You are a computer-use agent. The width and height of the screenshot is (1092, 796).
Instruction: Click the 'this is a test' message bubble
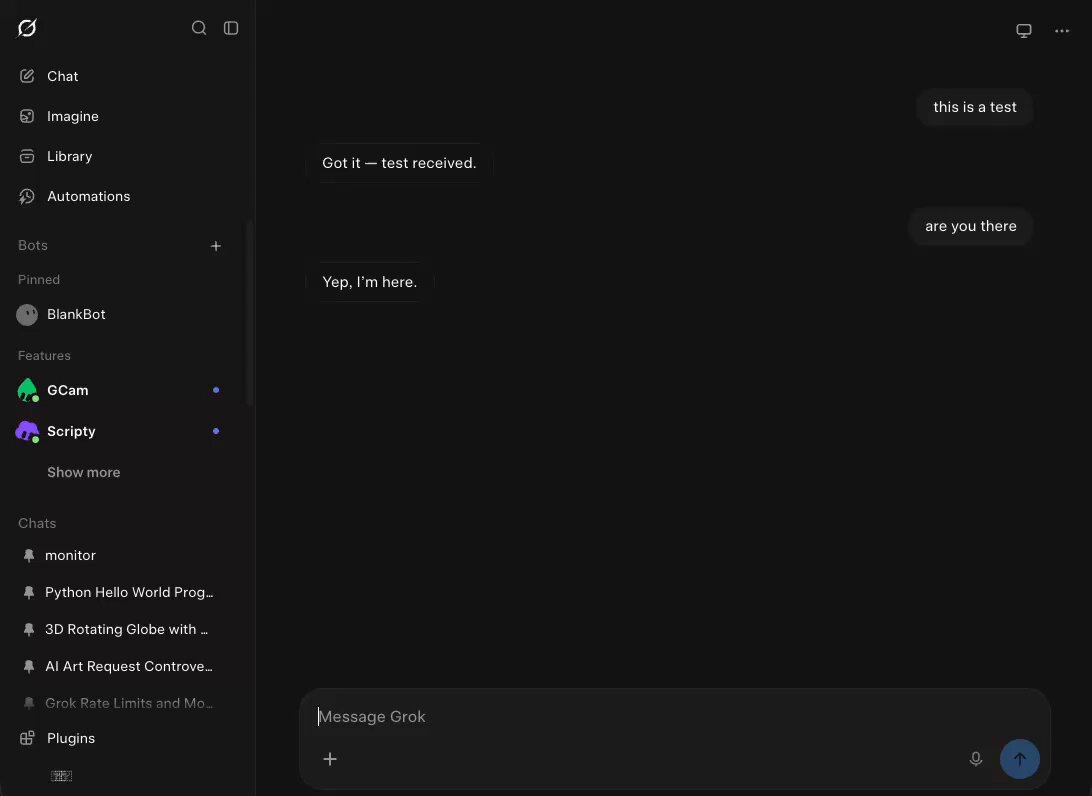click(974, 107)
